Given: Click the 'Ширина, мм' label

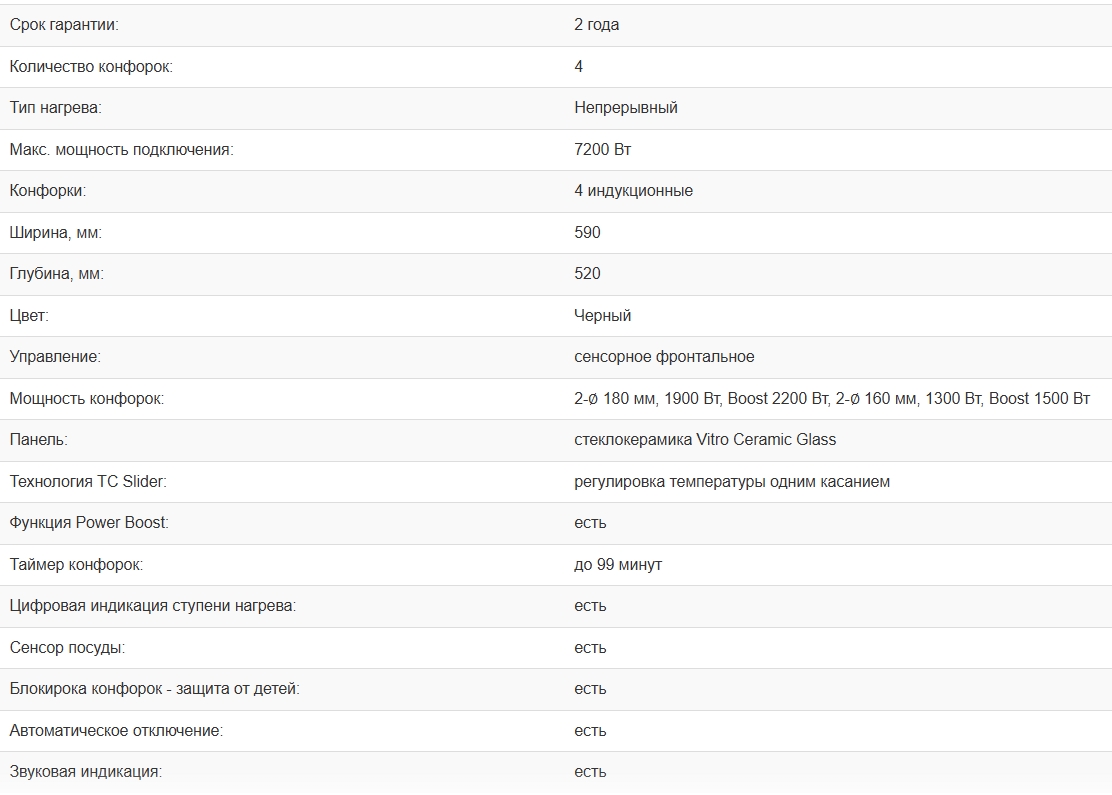Looking at the screenshot, I should click(x=56, y=233).
